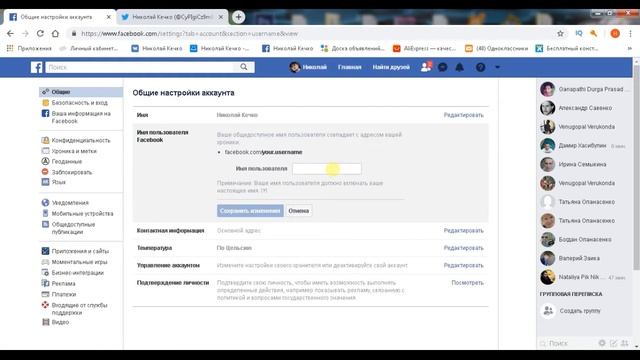Edit Контактная информация row

[x=463, y=231]
